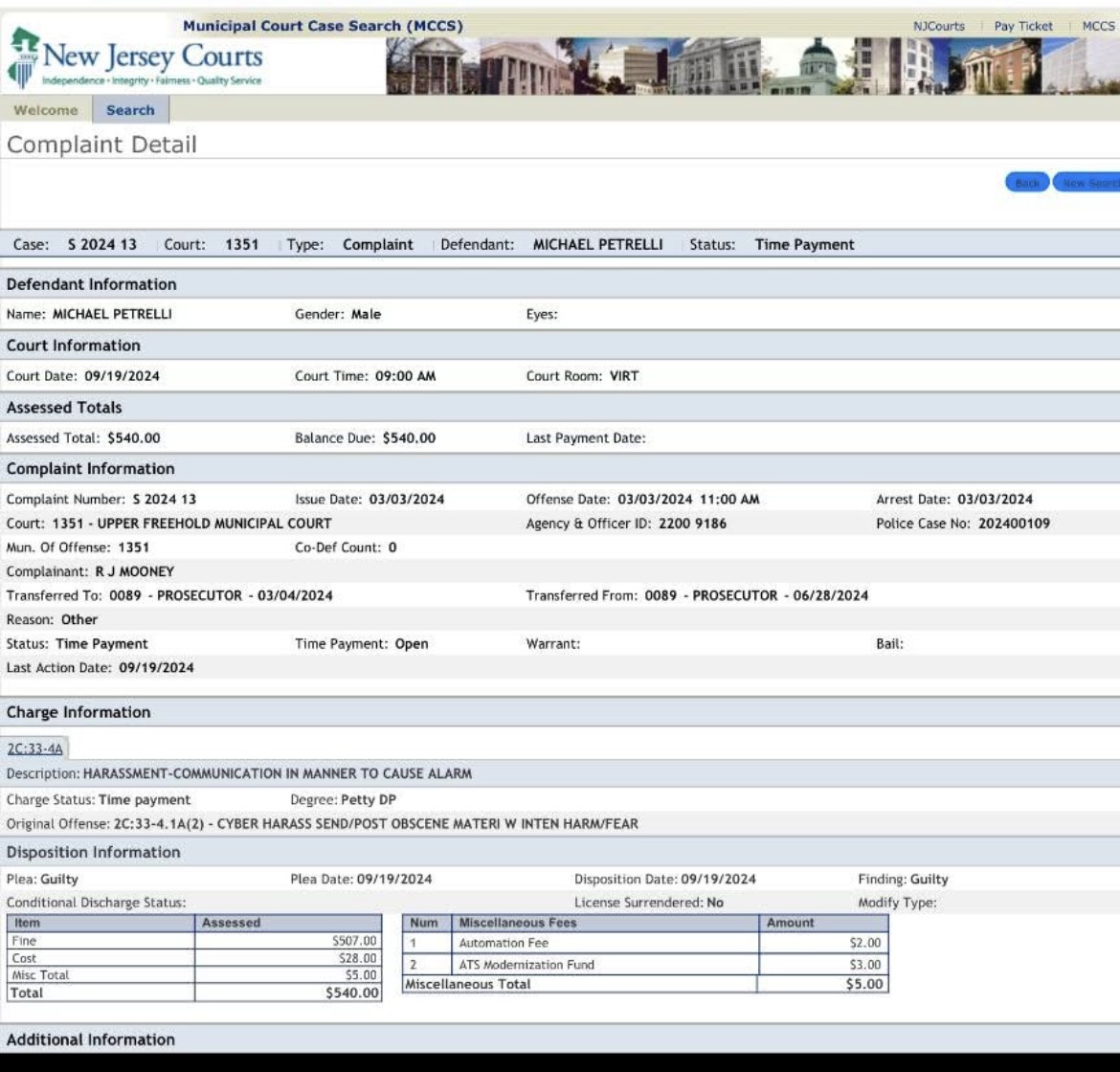Select the Finding Guilty value

(929, 880)
